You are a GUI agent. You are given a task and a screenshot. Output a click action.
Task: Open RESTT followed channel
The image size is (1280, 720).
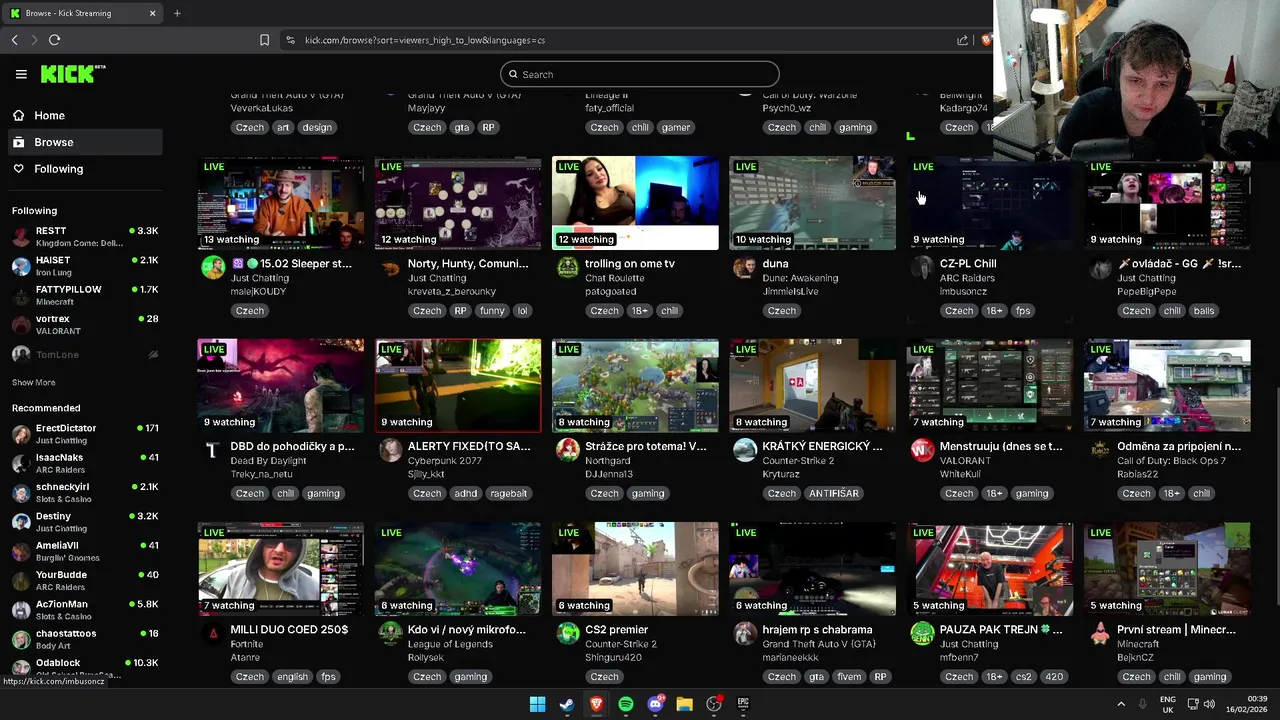tap(84, 236)
